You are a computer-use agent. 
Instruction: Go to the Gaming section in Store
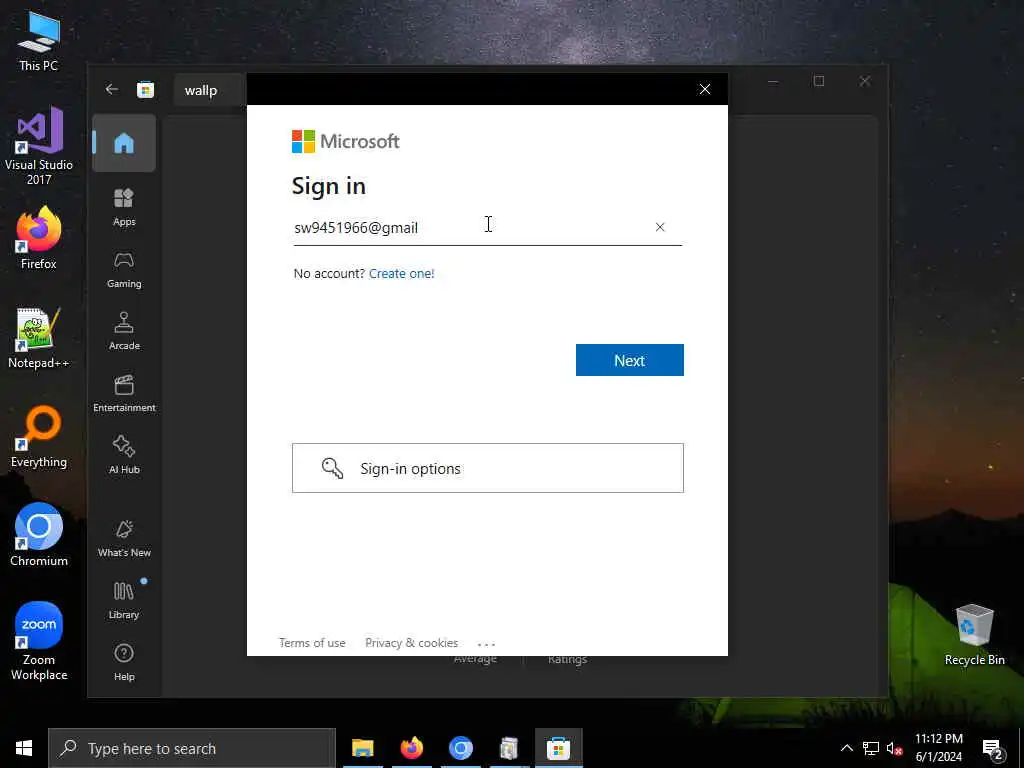(124, 270)
